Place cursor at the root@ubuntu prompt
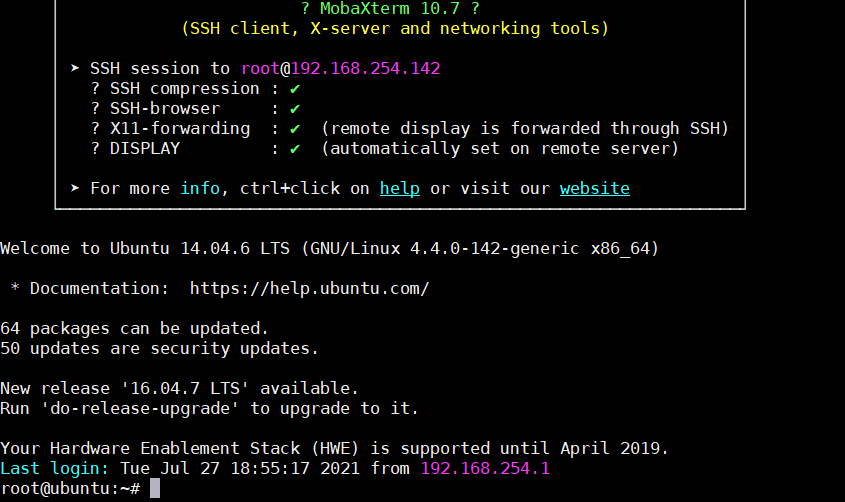 tap(70, 489)
